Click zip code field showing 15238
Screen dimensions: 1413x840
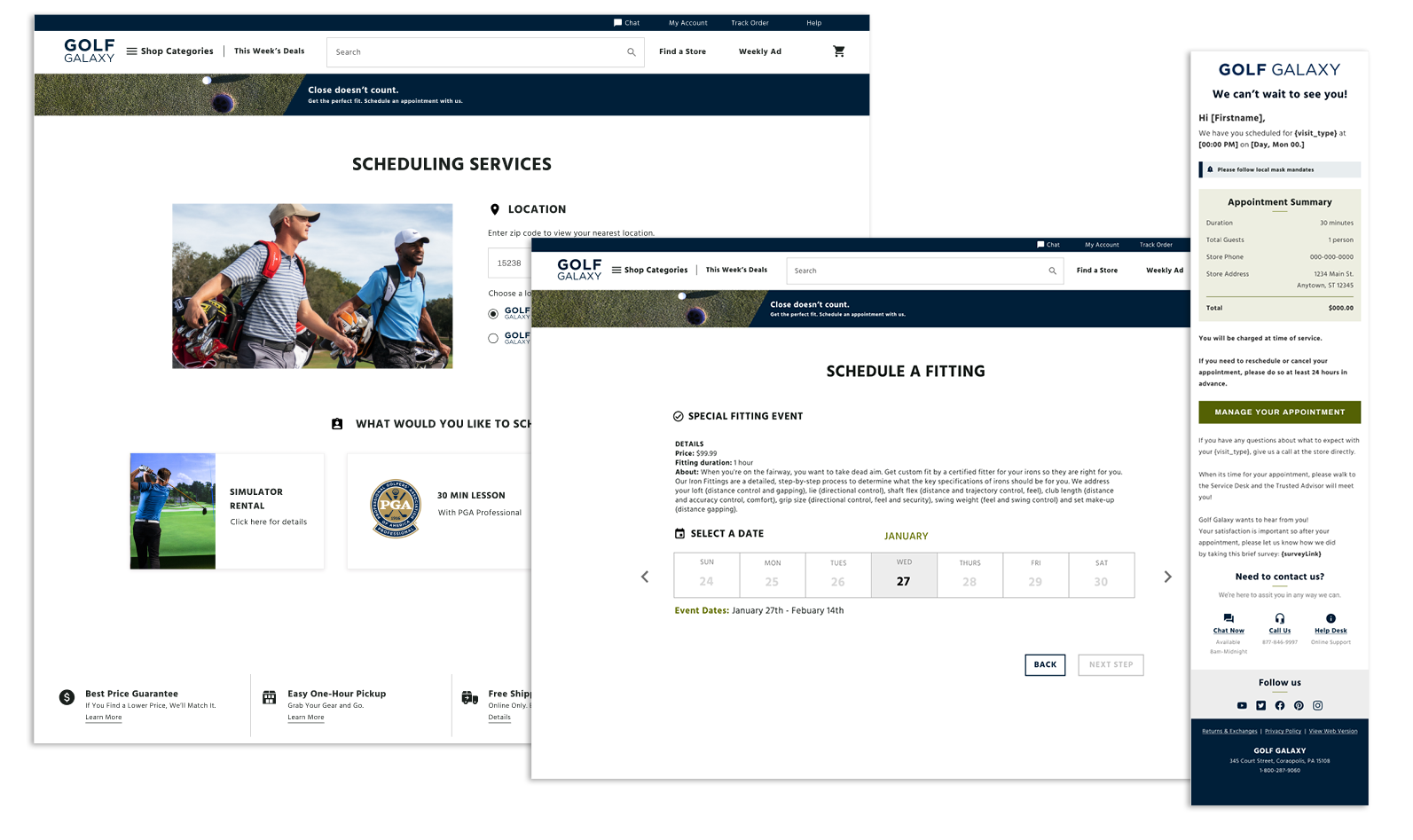(x=509, y=263)
